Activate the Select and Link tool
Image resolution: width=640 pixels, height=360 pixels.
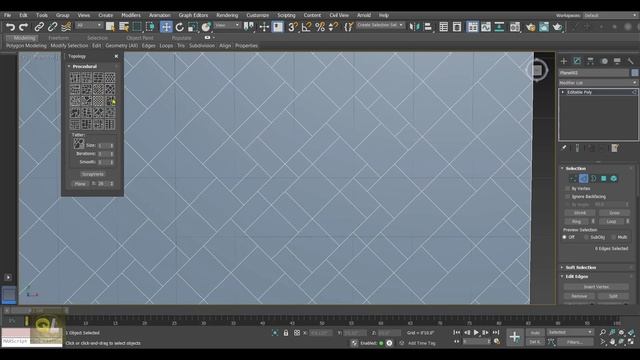click(39, 27)
